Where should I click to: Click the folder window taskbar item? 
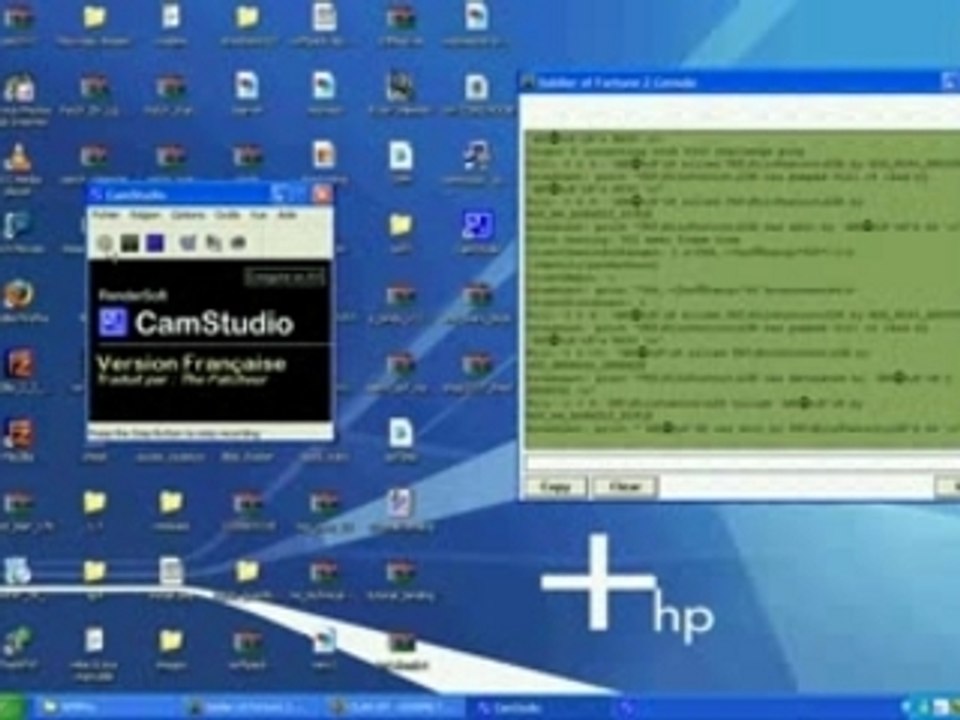click(104, 708)
